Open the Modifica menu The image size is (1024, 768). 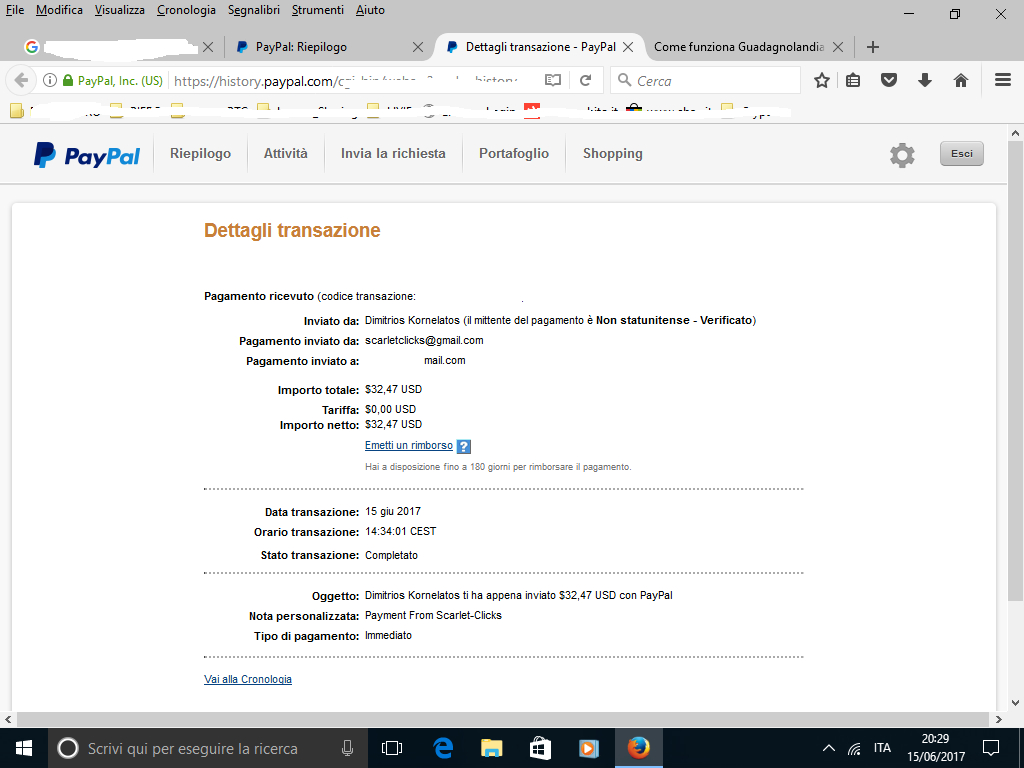pos(59,10)
